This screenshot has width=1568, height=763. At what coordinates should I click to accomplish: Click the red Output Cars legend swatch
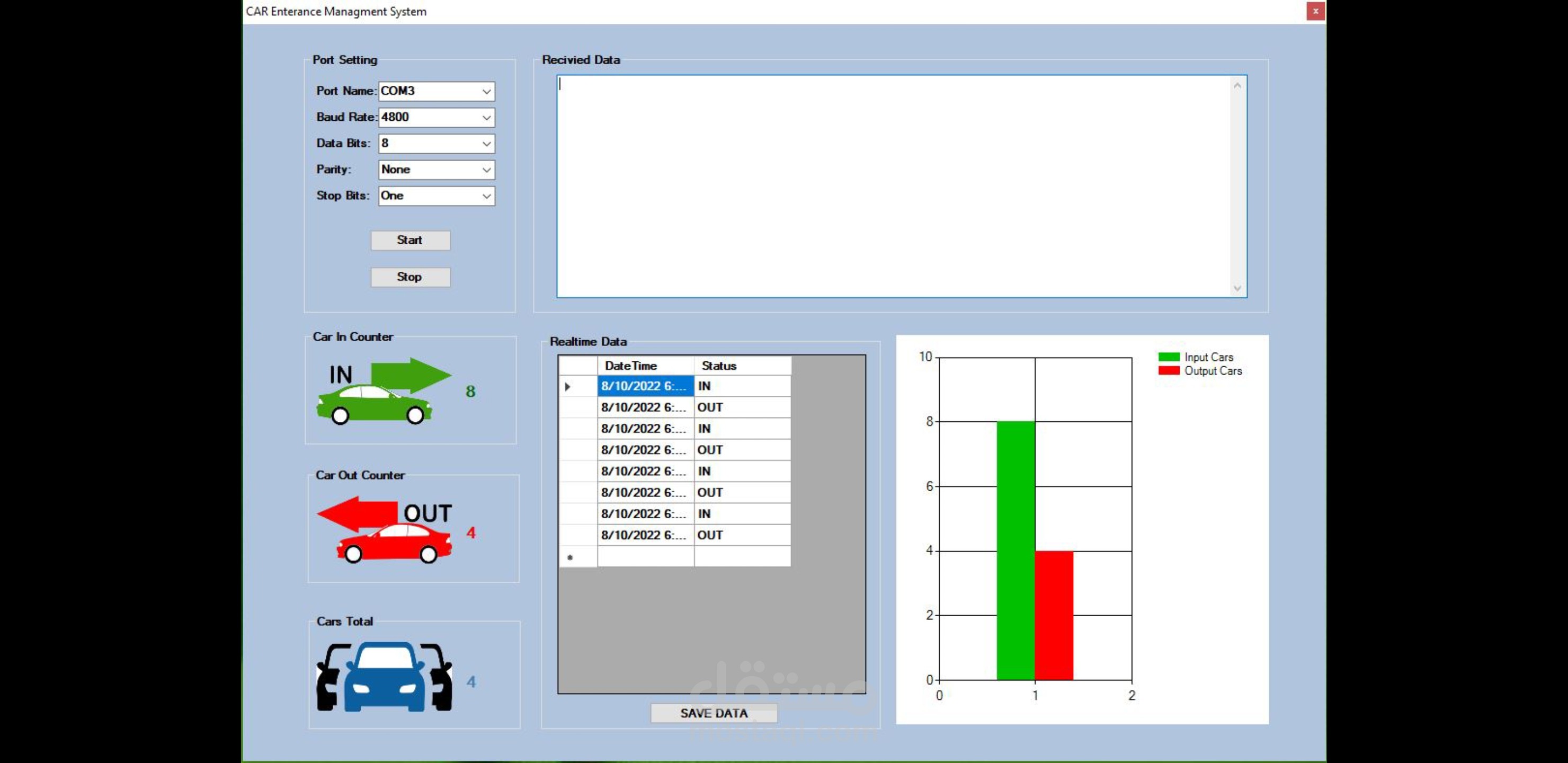tap(1169, 371)
